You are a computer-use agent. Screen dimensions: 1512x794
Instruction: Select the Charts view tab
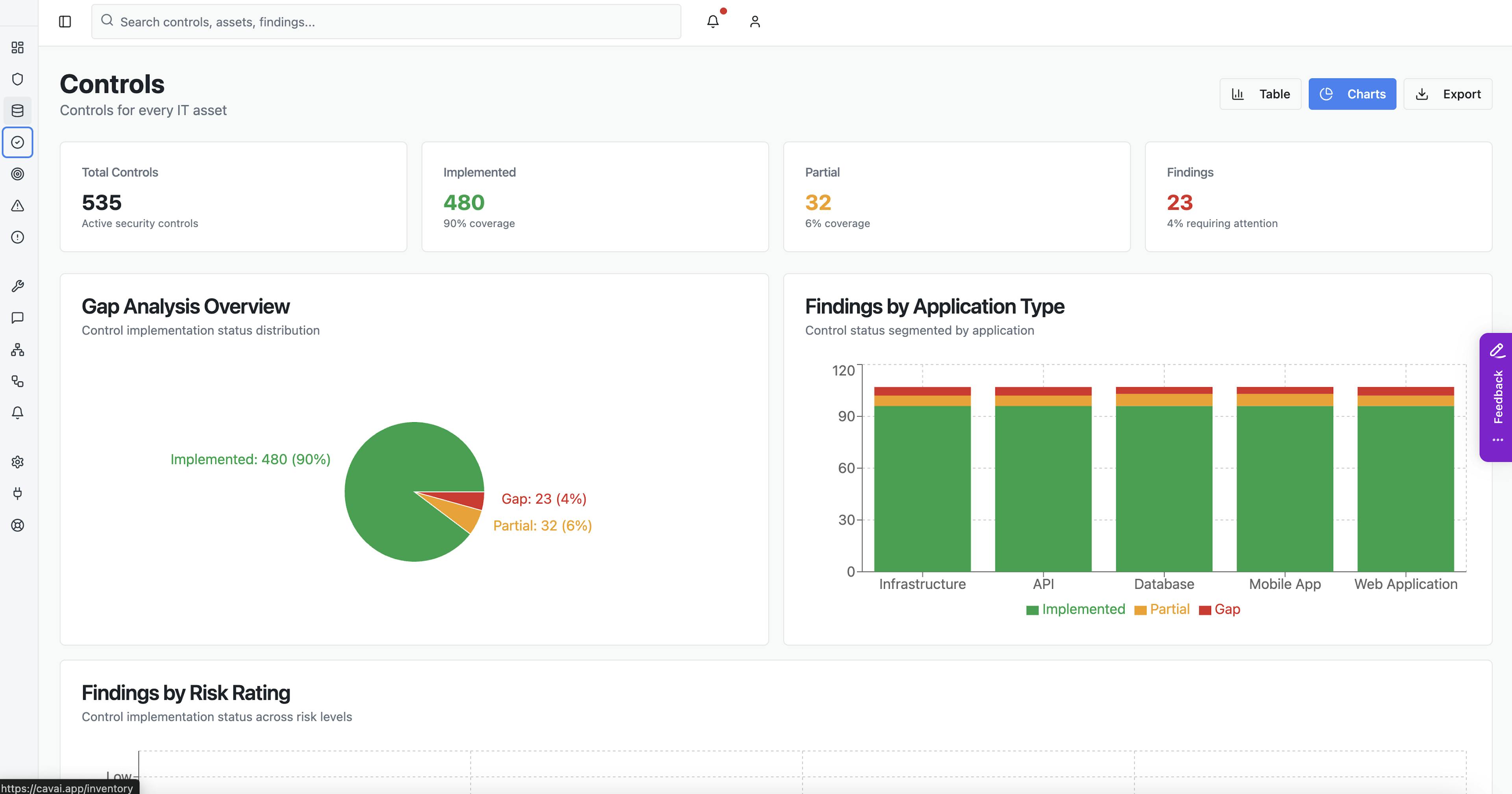pos(1352,94)
